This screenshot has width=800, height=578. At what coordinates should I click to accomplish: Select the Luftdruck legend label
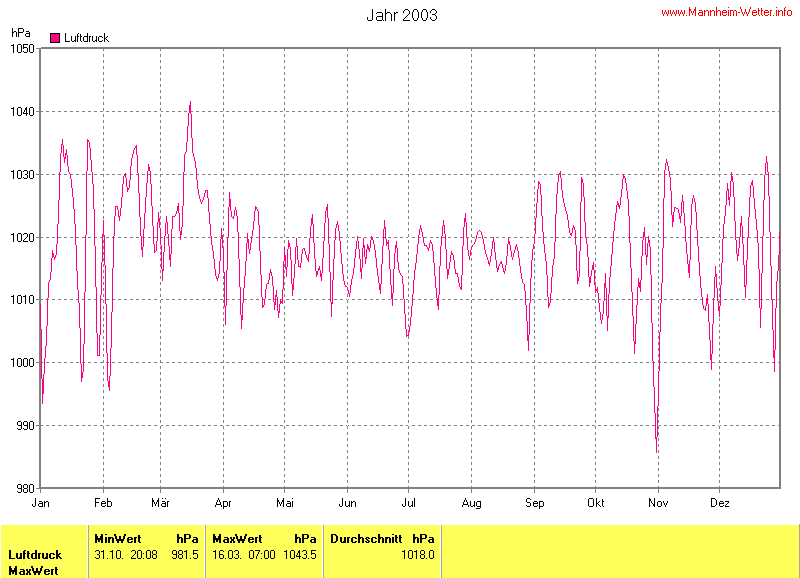(x=86, y=38)
